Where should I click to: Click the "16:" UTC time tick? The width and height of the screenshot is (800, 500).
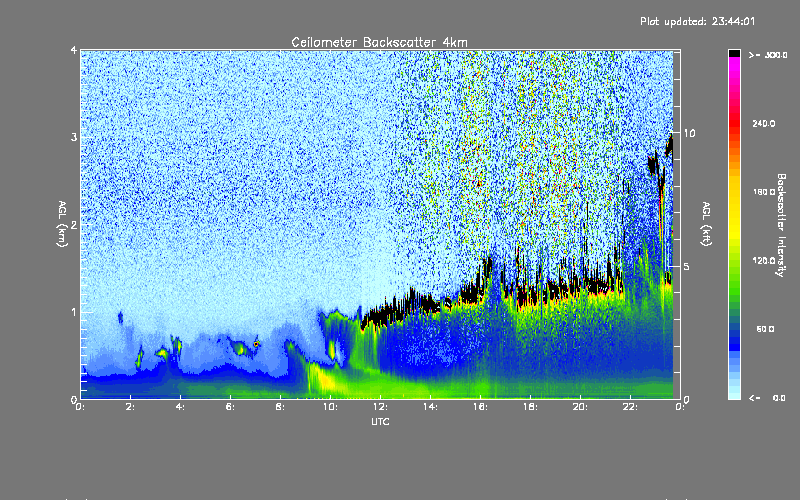point(480,407)
